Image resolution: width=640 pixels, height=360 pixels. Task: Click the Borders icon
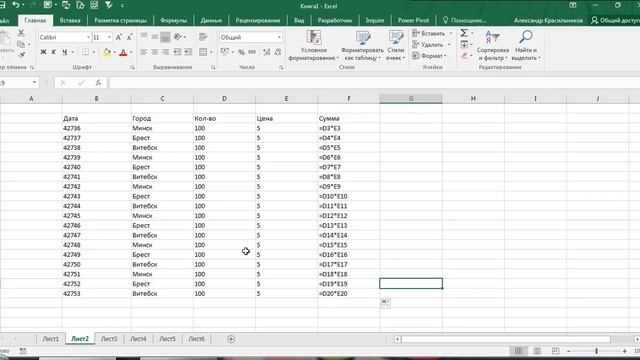pyautogui.click(x=85, y=52)
